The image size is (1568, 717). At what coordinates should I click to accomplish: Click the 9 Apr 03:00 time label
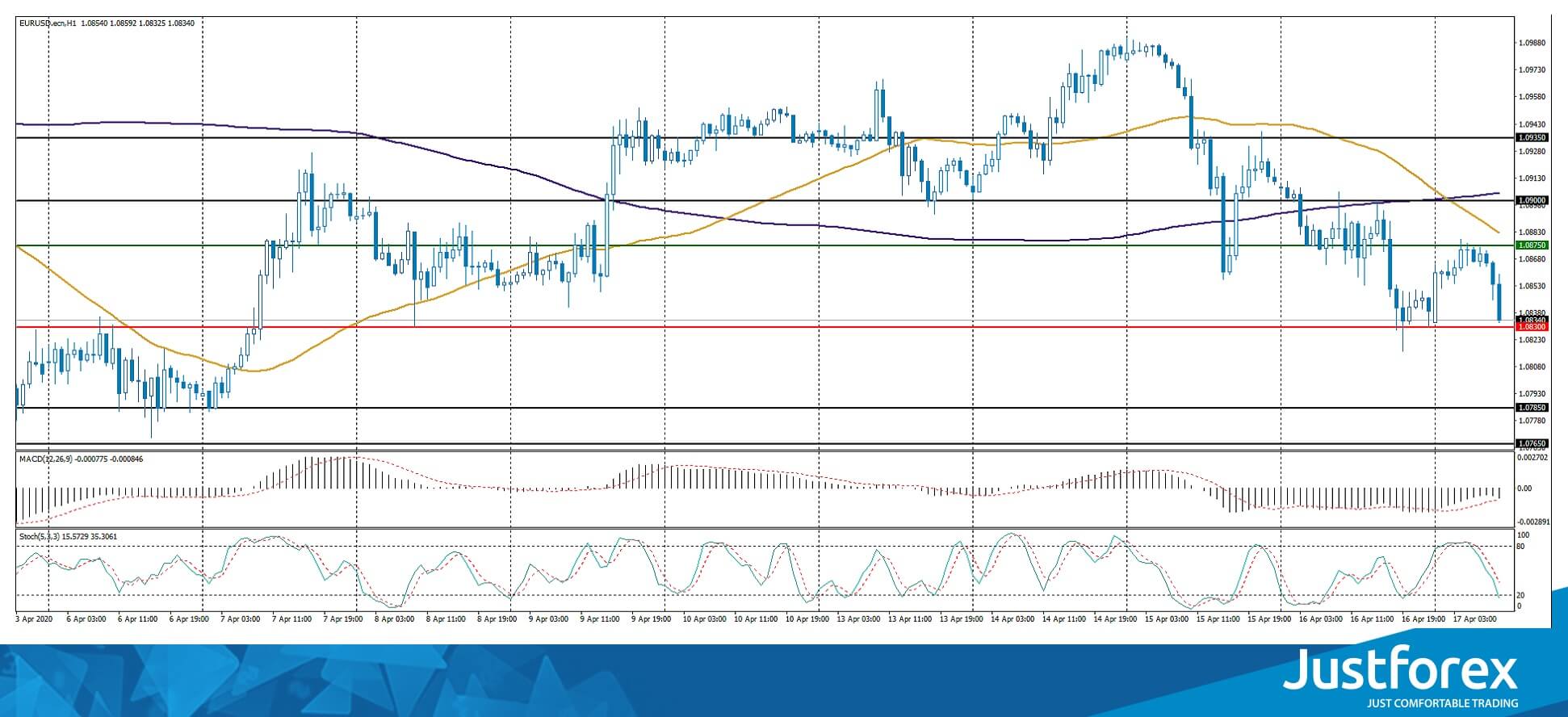549,619
